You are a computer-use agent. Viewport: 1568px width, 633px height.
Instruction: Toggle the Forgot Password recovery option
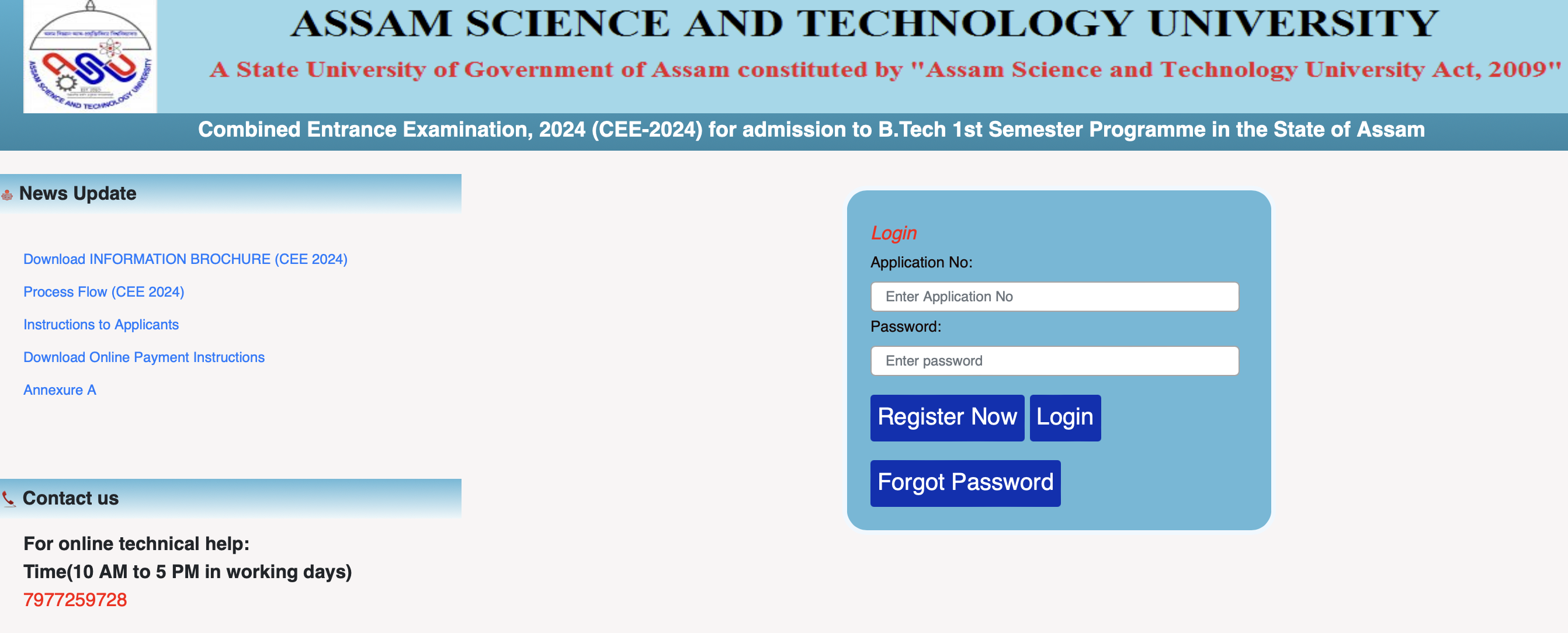click(x=965, y=482)
